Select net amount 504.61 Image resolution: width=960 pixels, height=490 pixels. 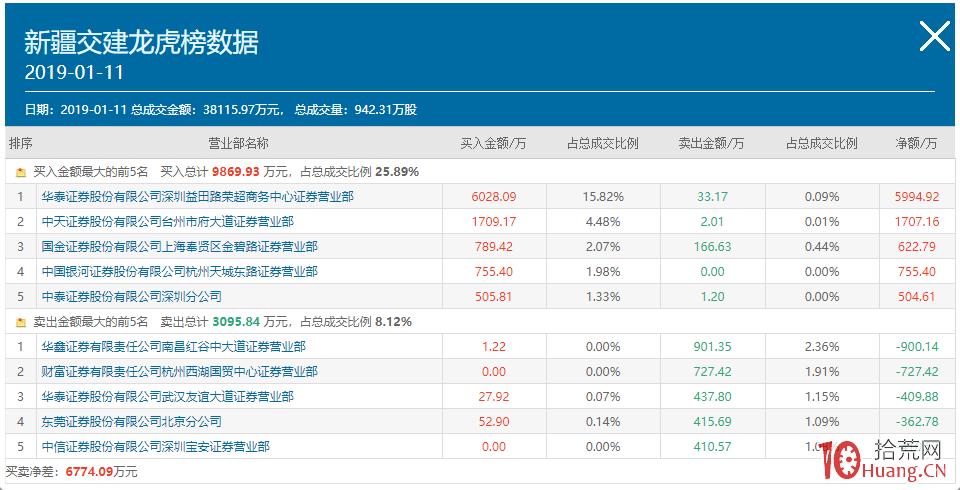click(x=916, y=297)
